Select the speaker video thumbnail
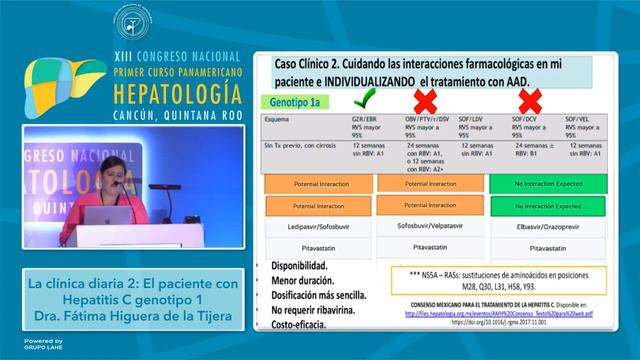Screen dimensions: 640x360 (x=133, y=187)
